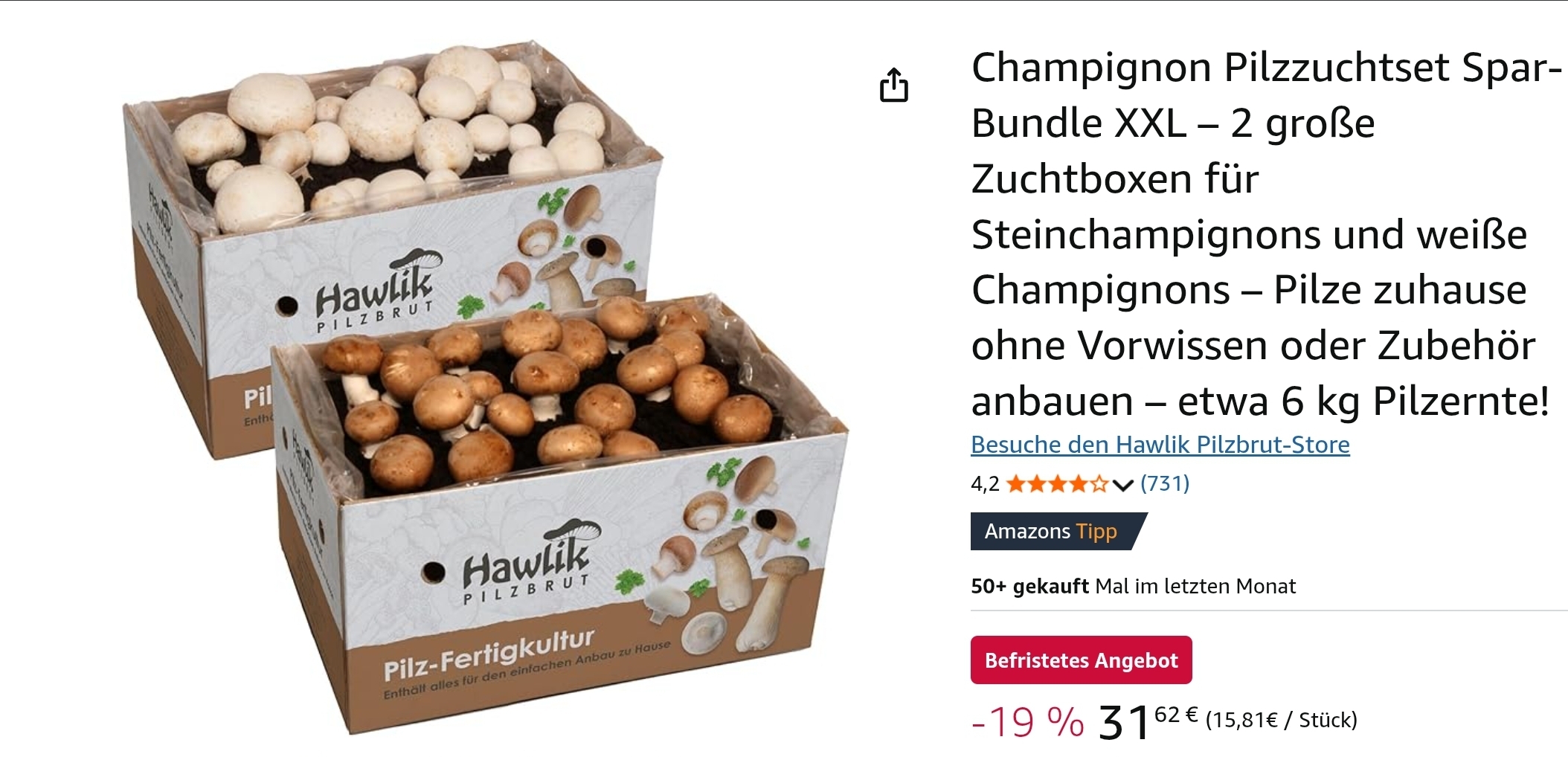
Task: Expand the rating breakdown chevron
Action: click(x=1122, y=485)
